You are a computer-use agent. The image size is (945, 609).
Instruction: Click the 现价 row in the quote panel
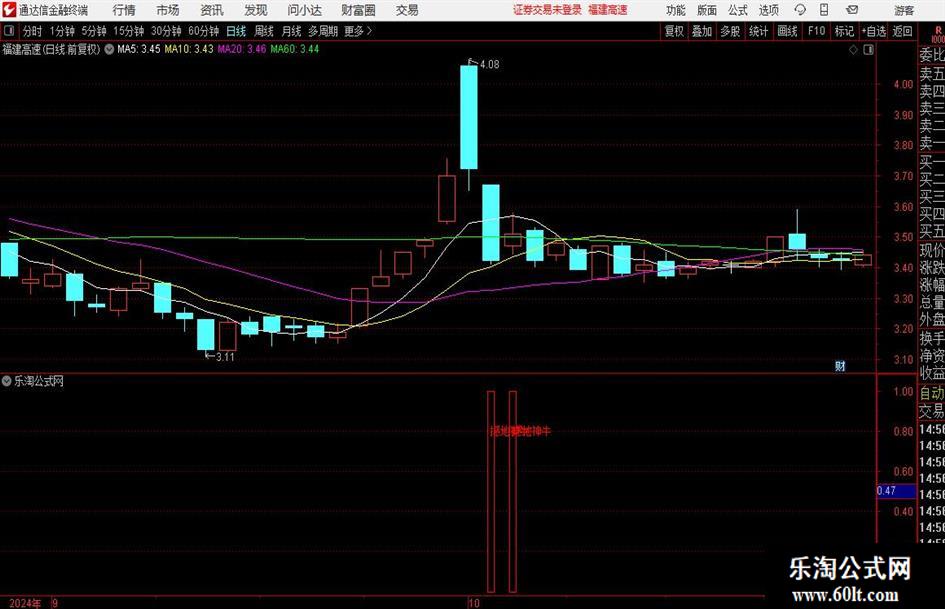(x=932, y=250)
